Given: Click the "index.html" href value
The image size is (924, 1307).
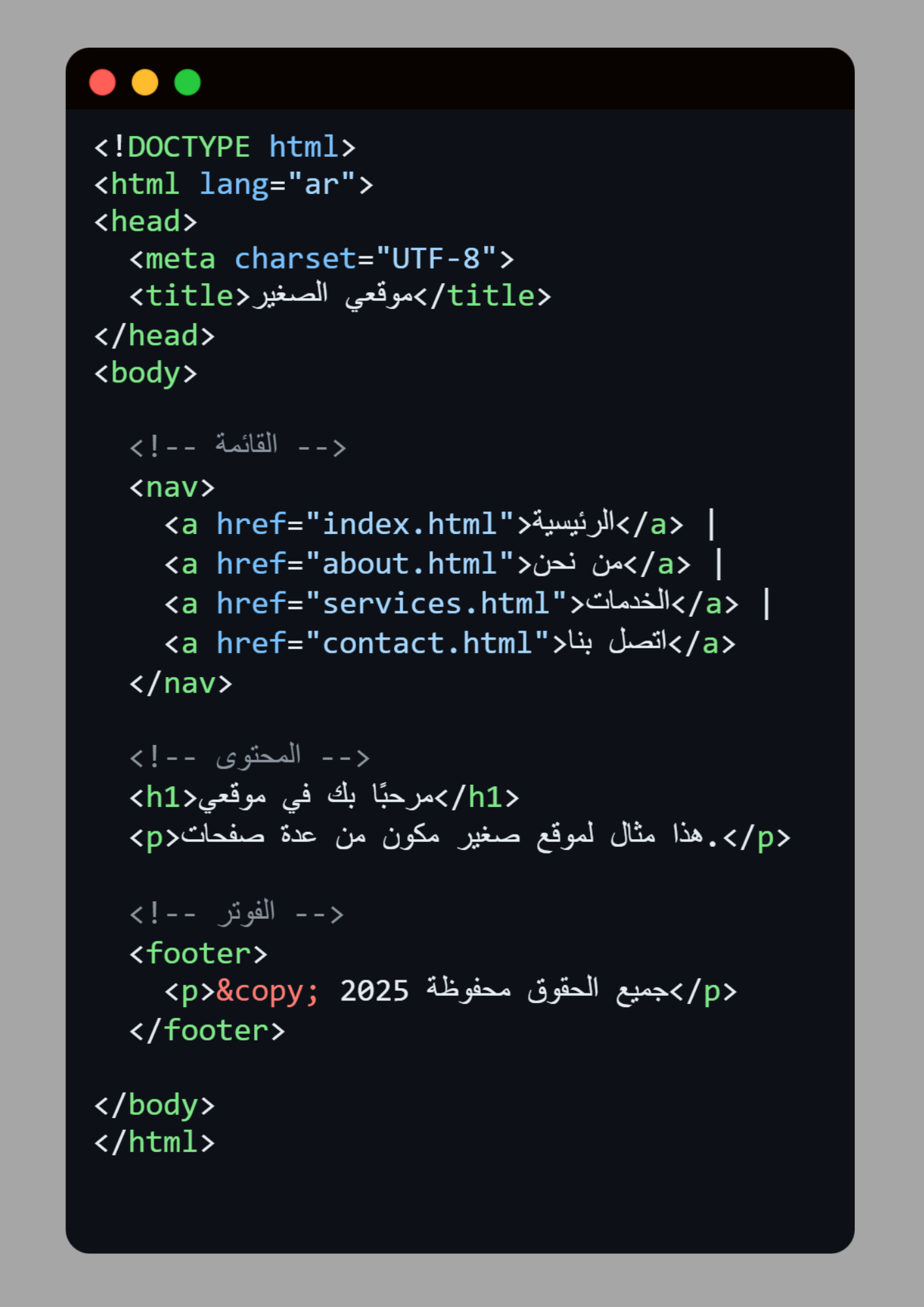Looking at the screenshot, I should pos(409,524).
